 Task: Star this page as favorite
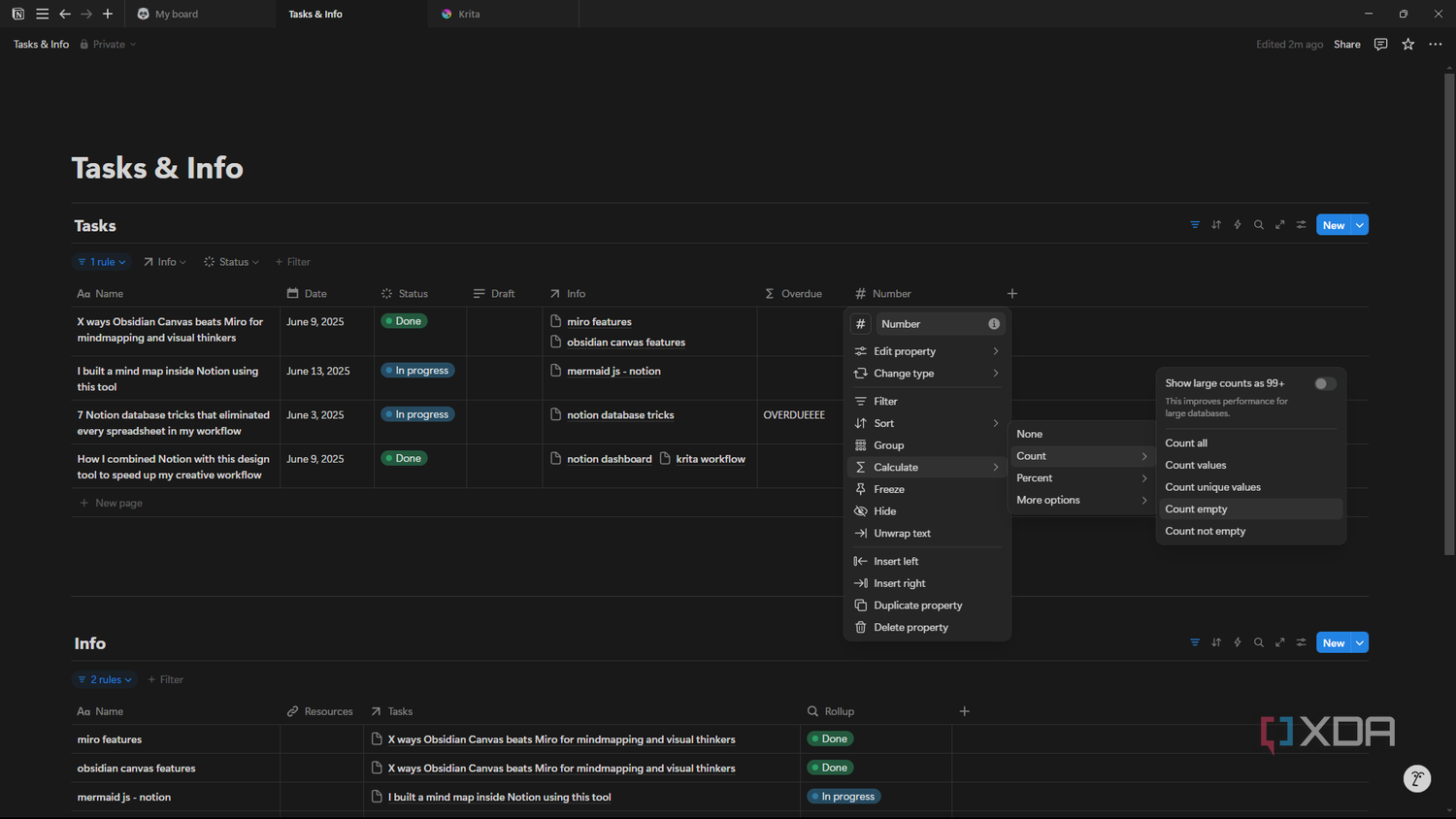point(1408,45)
